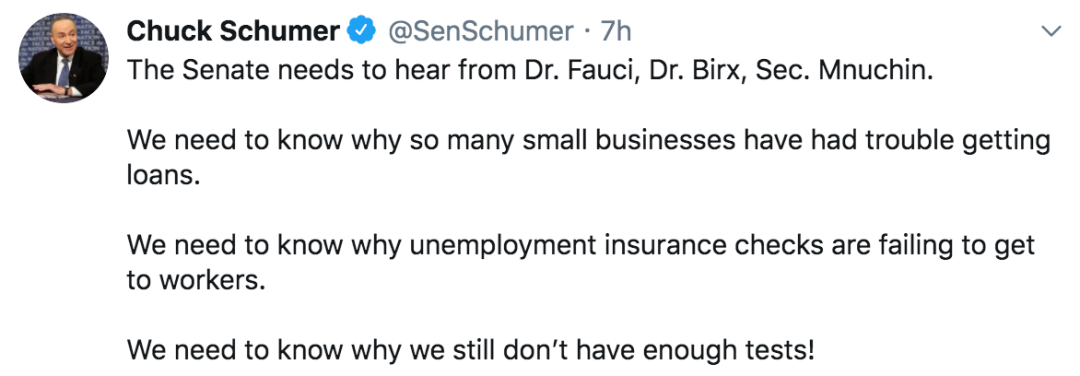1080x376 pixels.
Task: Click the line 'to workers.'
Action: pos(196,281)
